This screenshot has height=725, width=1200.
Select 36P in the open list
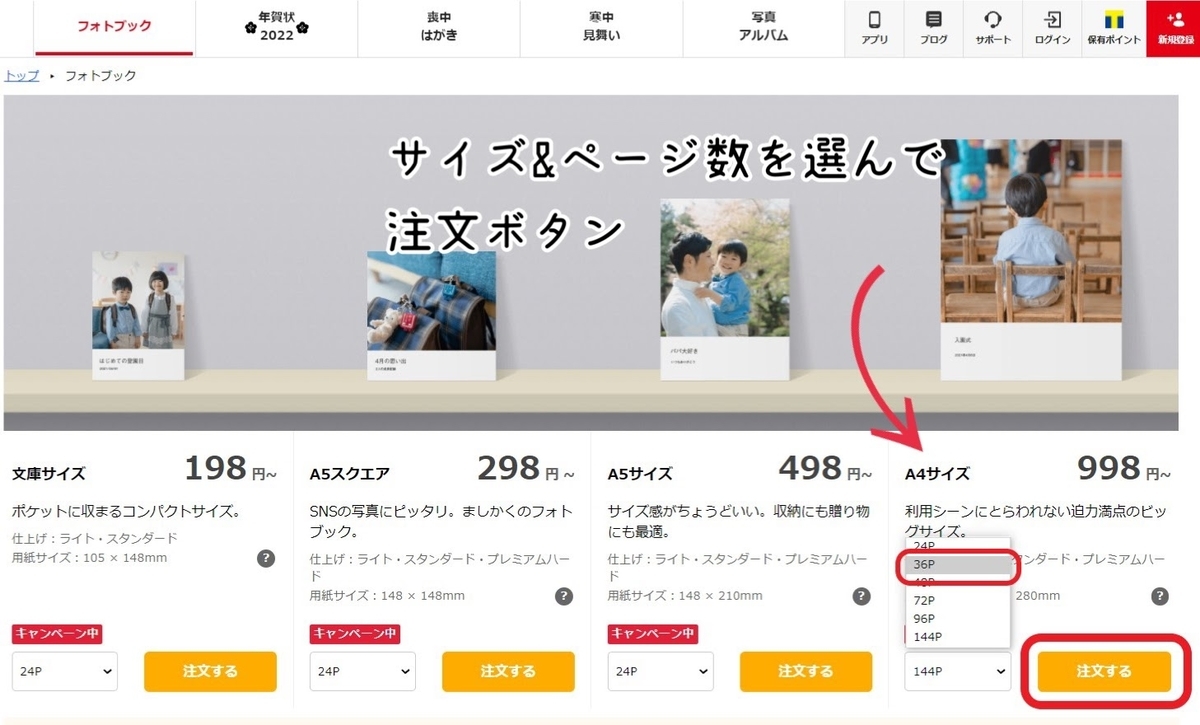[x=958, y=564]
